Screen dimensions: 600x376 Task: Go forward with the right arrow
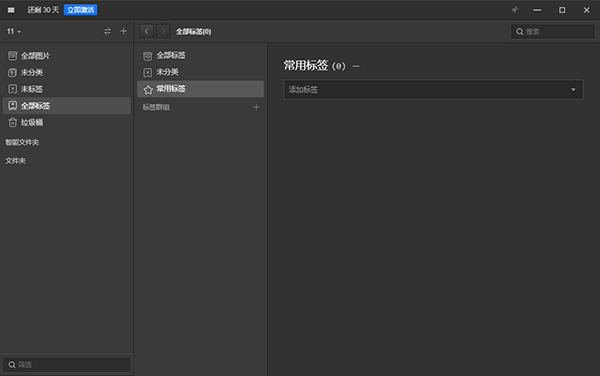(x=163, y=31)
